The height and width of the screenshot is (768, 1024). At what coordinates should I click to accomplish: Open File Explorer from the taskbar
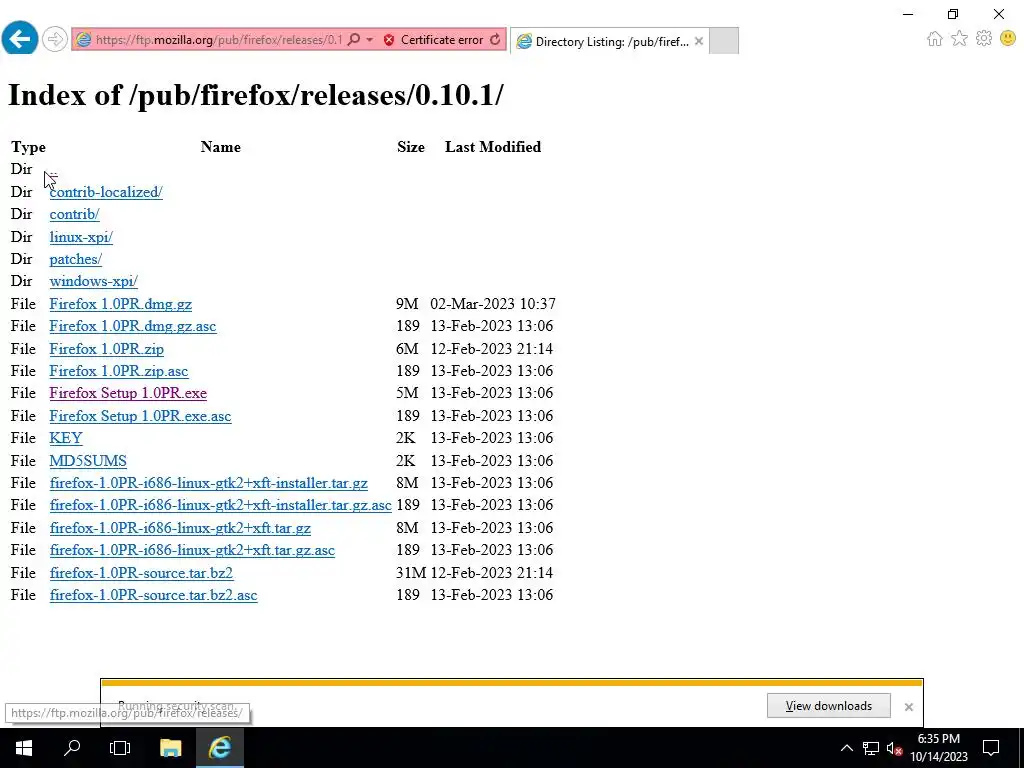point(170,748)
